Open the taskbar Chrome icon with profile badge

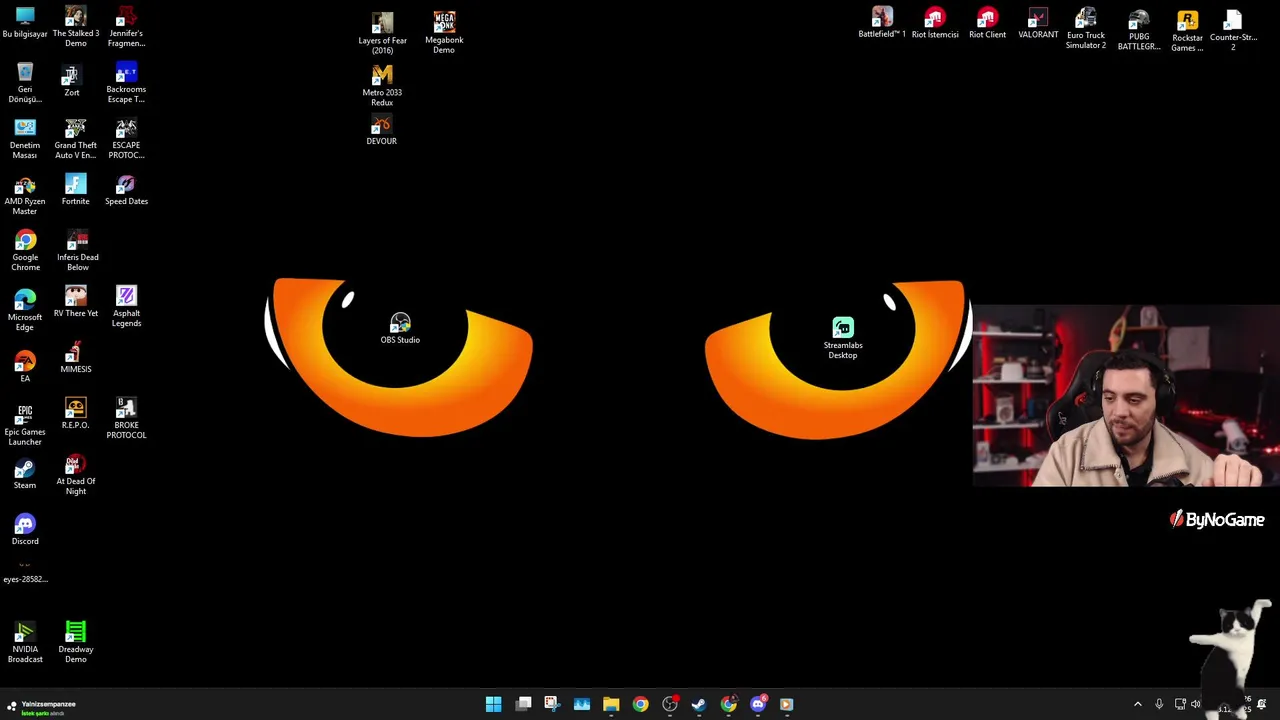[x=729, y=704]
